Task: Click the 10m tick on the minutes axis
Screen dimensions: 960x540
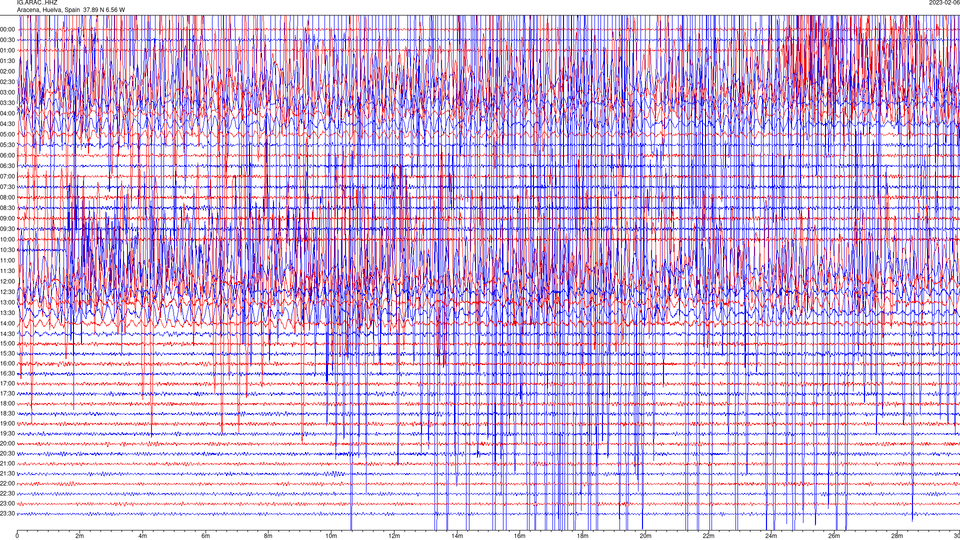Action: [331, 536]
